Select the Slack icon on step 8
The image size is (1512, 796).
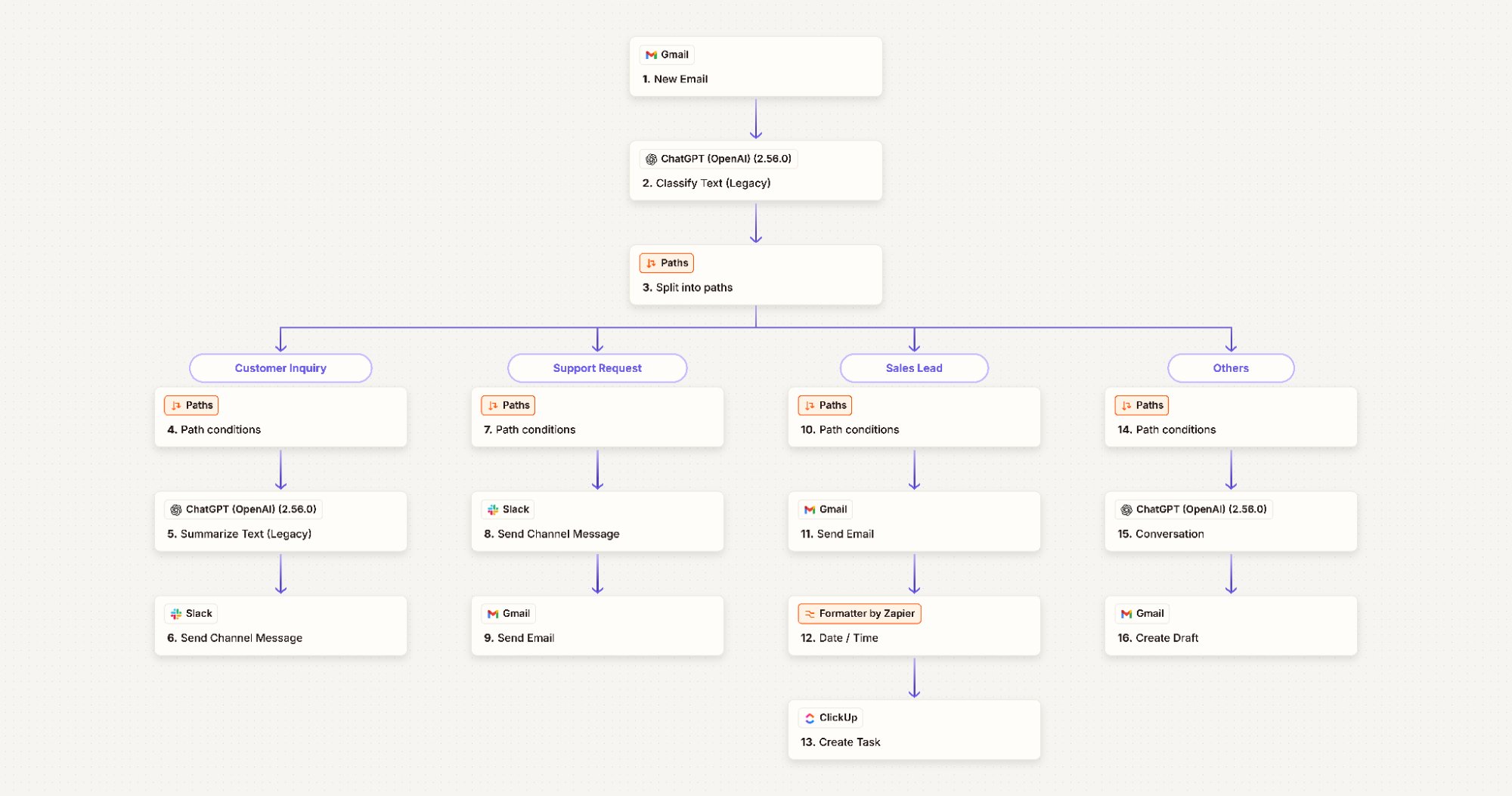coord(492,509)
